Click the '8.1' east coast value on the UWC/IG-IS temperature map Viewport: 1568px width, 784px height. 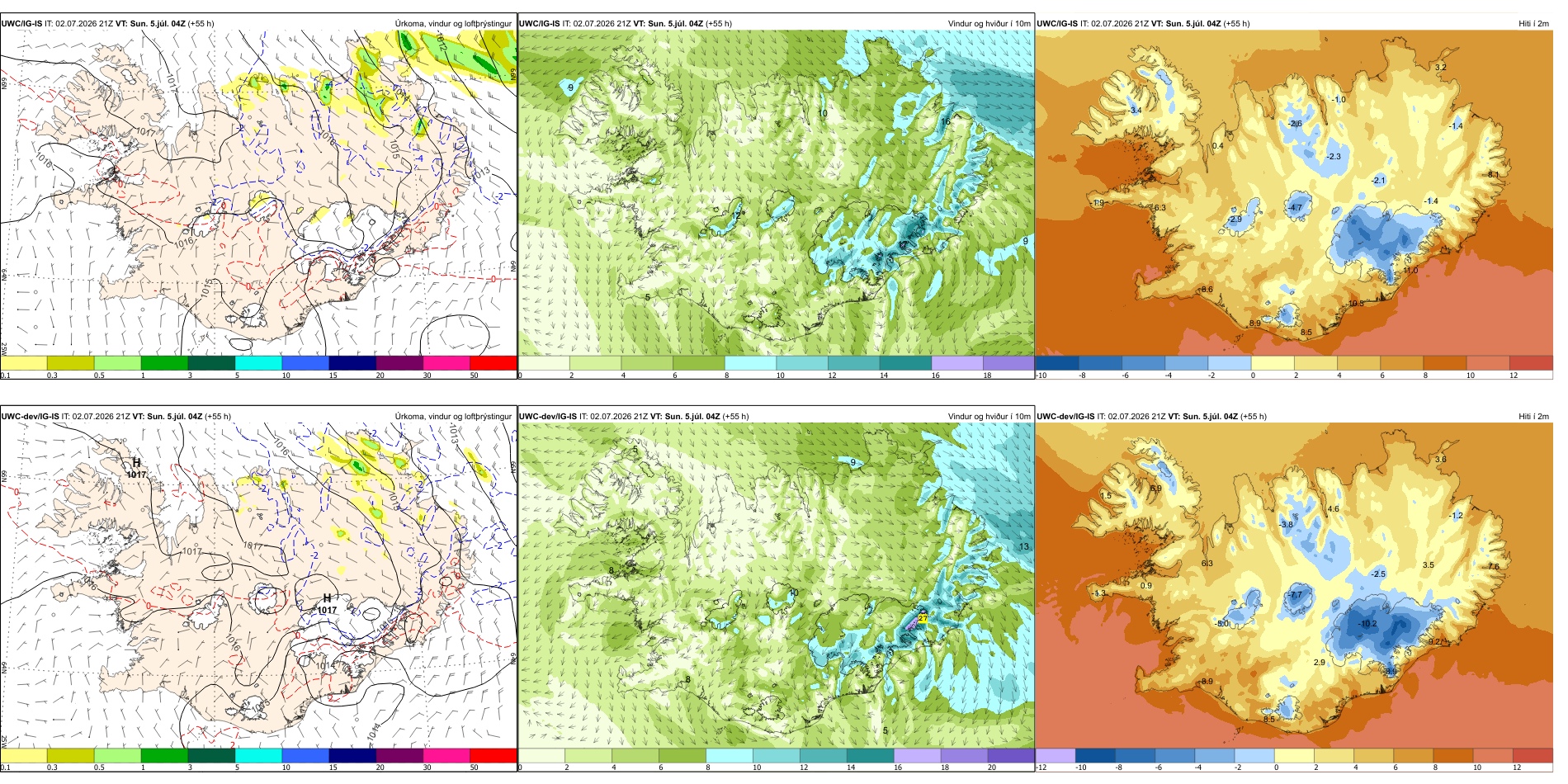[1494, 175]
